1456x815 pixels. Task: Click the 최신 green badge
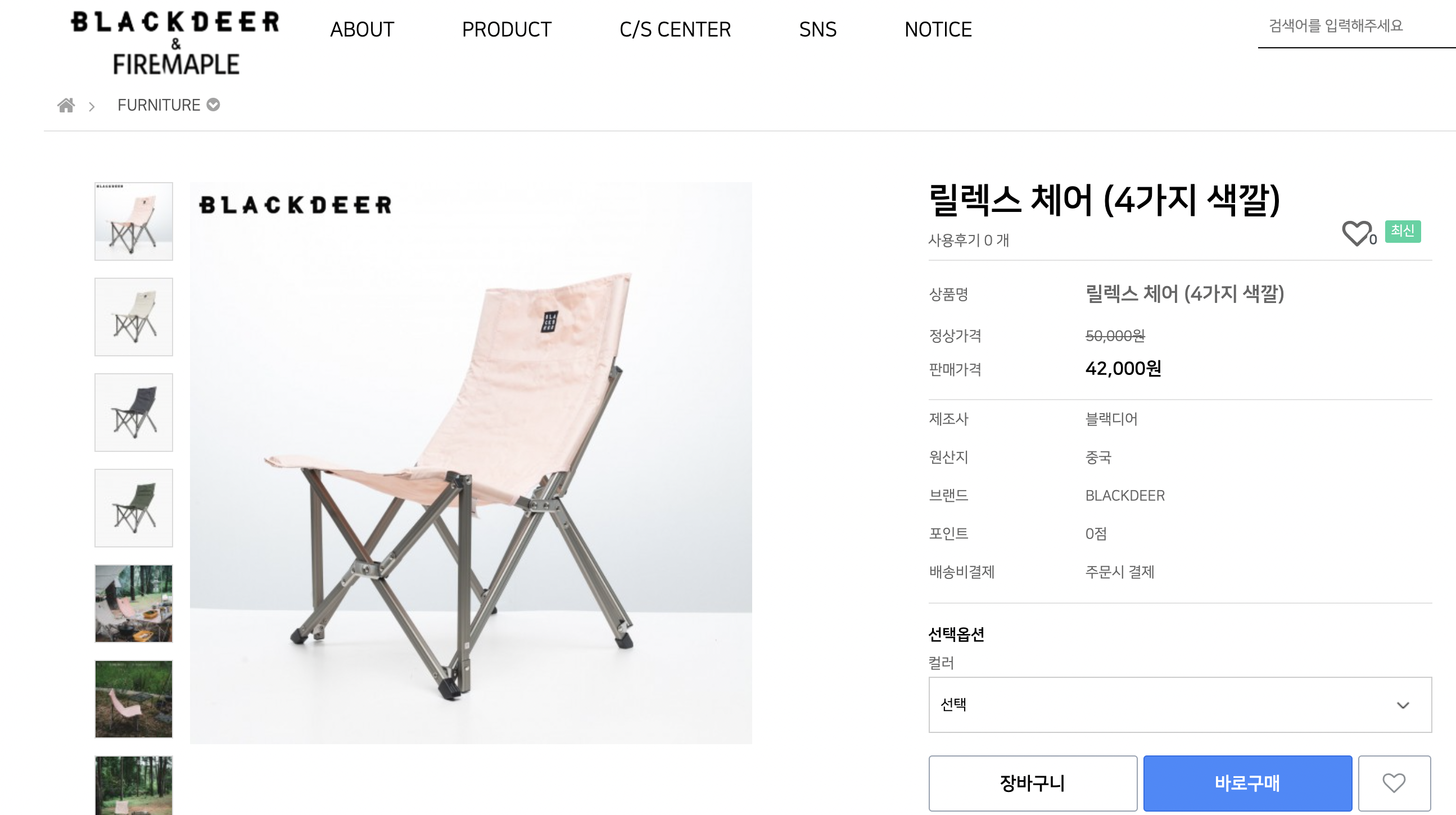tap(1403, 231)
